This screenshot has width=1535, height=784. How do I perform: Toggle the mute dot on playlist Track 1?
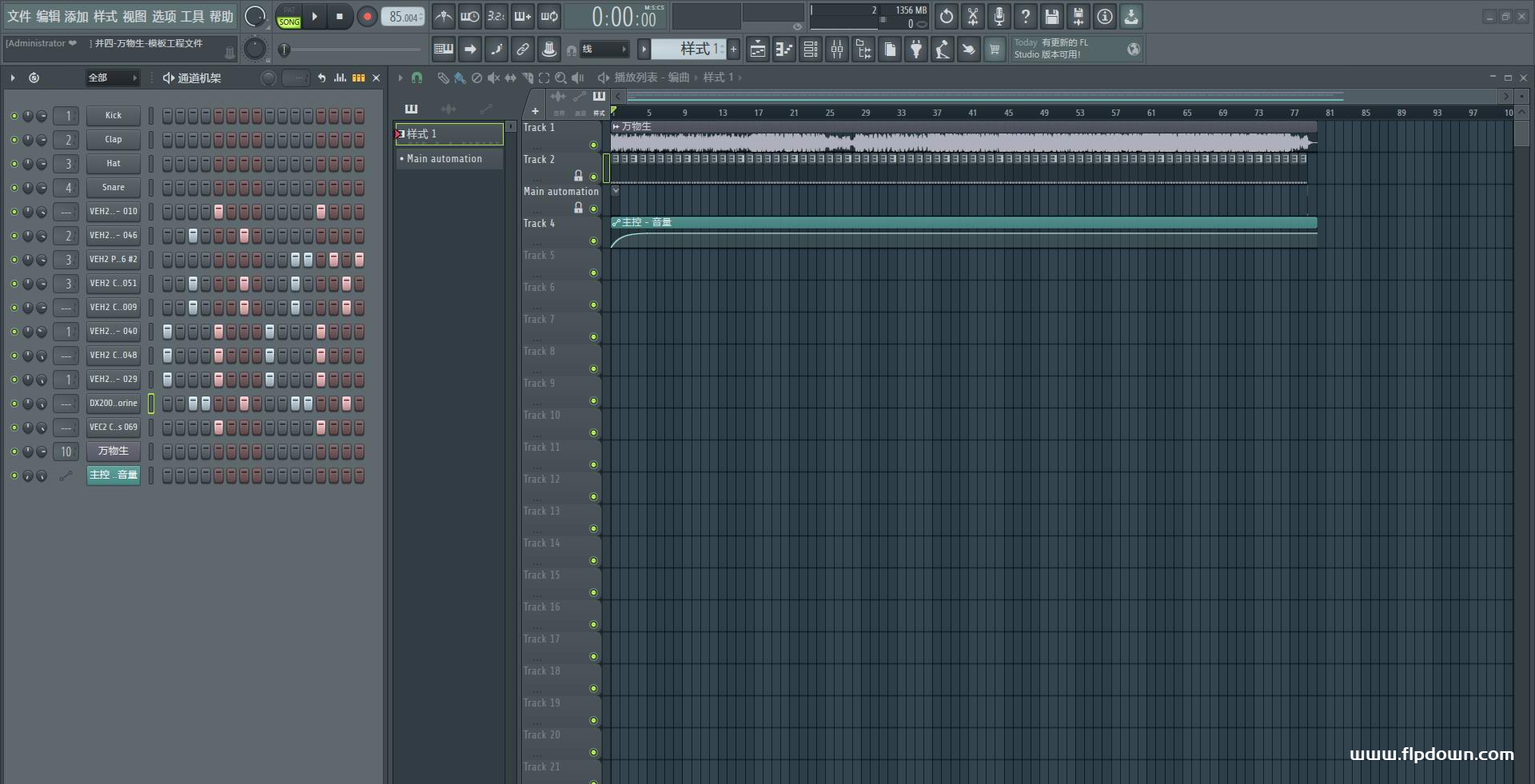tap(593, 145)
